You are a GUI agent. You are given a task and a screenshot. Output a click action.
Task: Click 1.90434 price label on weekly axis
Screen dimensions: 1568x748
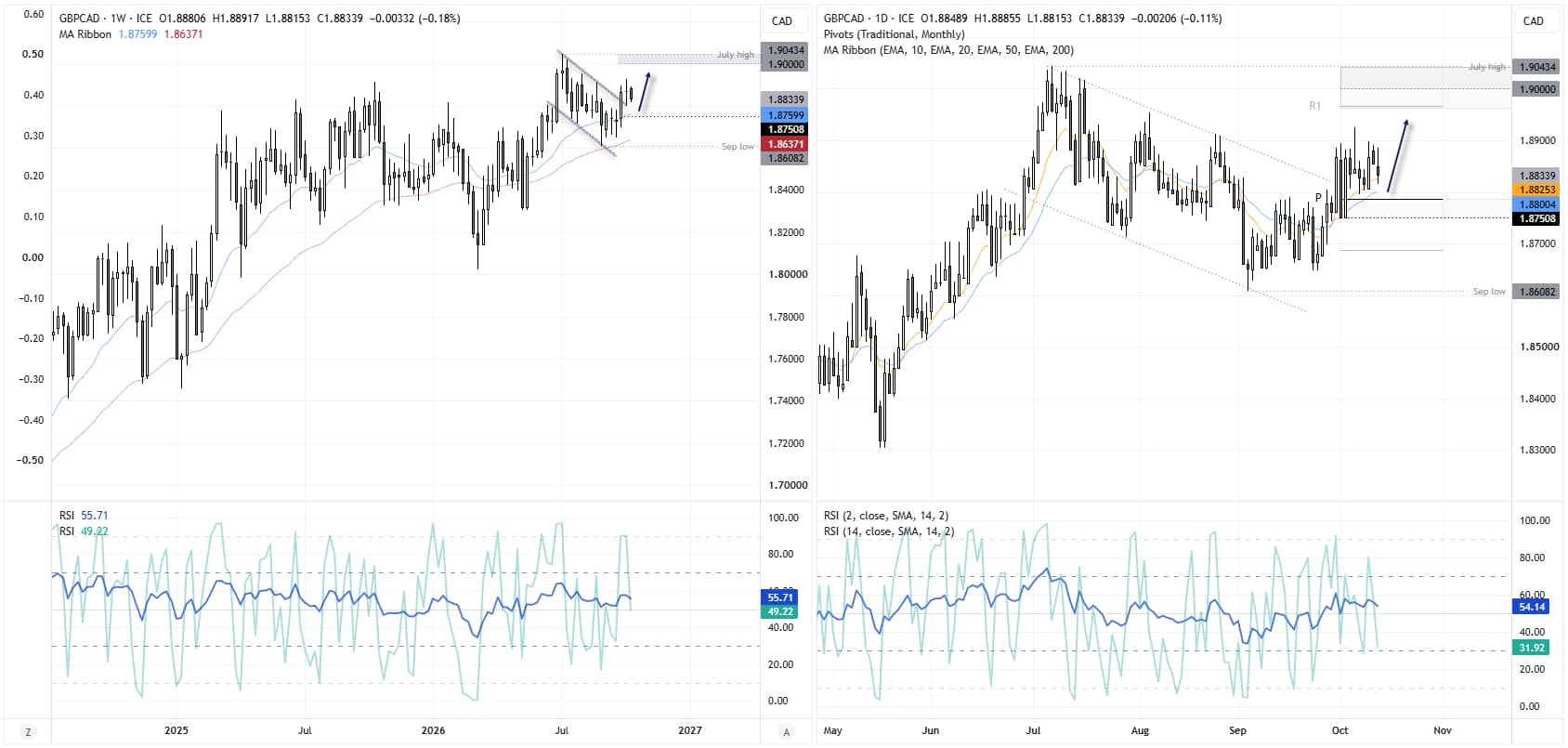[x=785, y=50]
